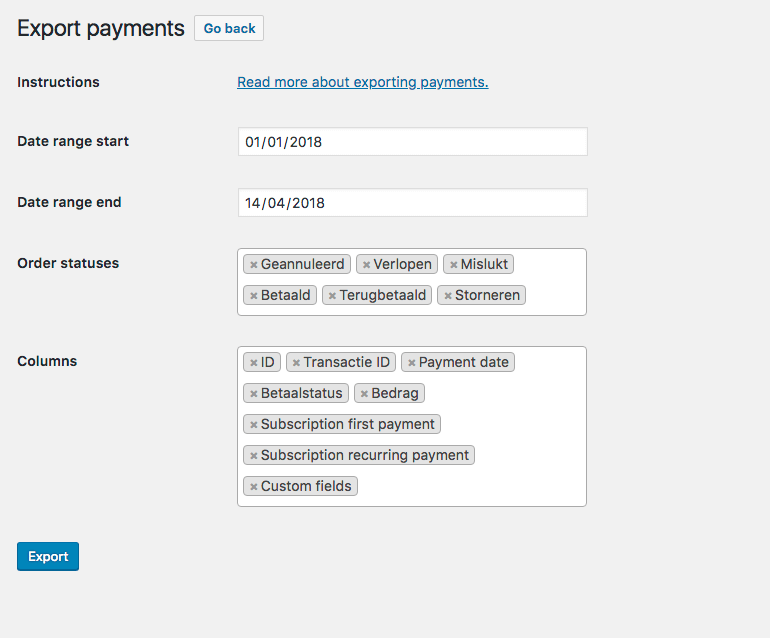
Task: Remove Subscription first payment column tag
Action: [x=254, y=425]
